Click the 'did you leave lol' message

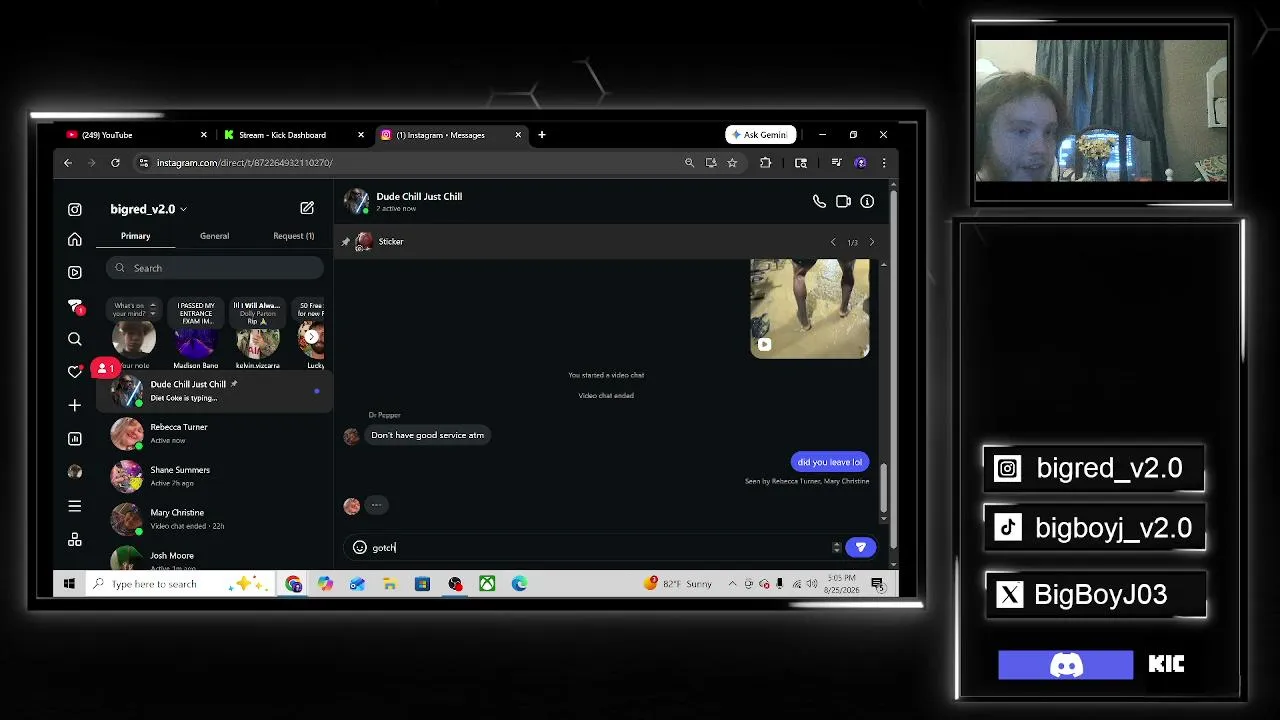tap(830, 462)
